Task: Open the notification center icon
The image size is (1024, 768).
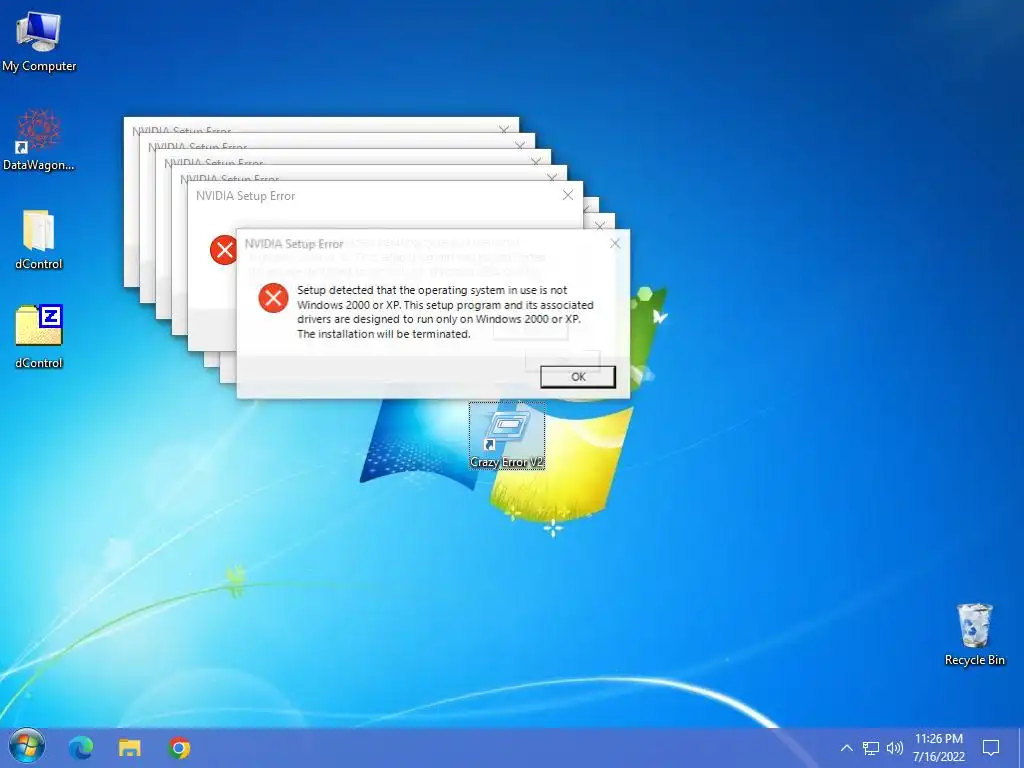Action: point(991,748)
